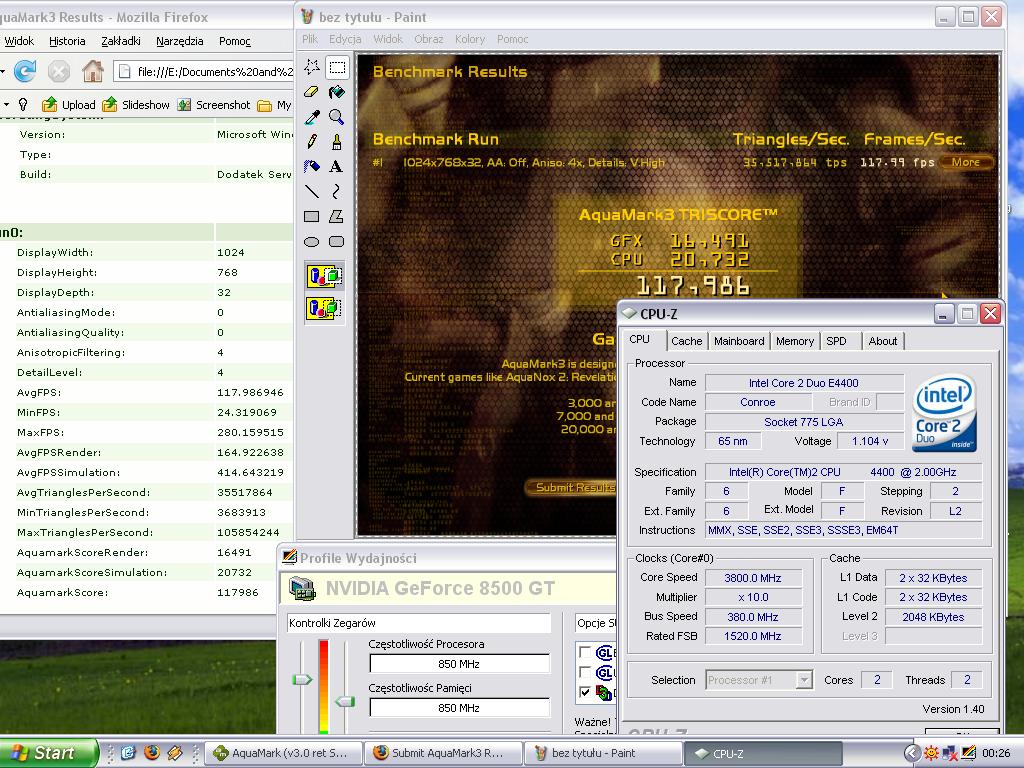Expand the Processor #1 selection dropdown
Image resolution: width=1024 pixels, height=768 pixels.
point(805,680)
